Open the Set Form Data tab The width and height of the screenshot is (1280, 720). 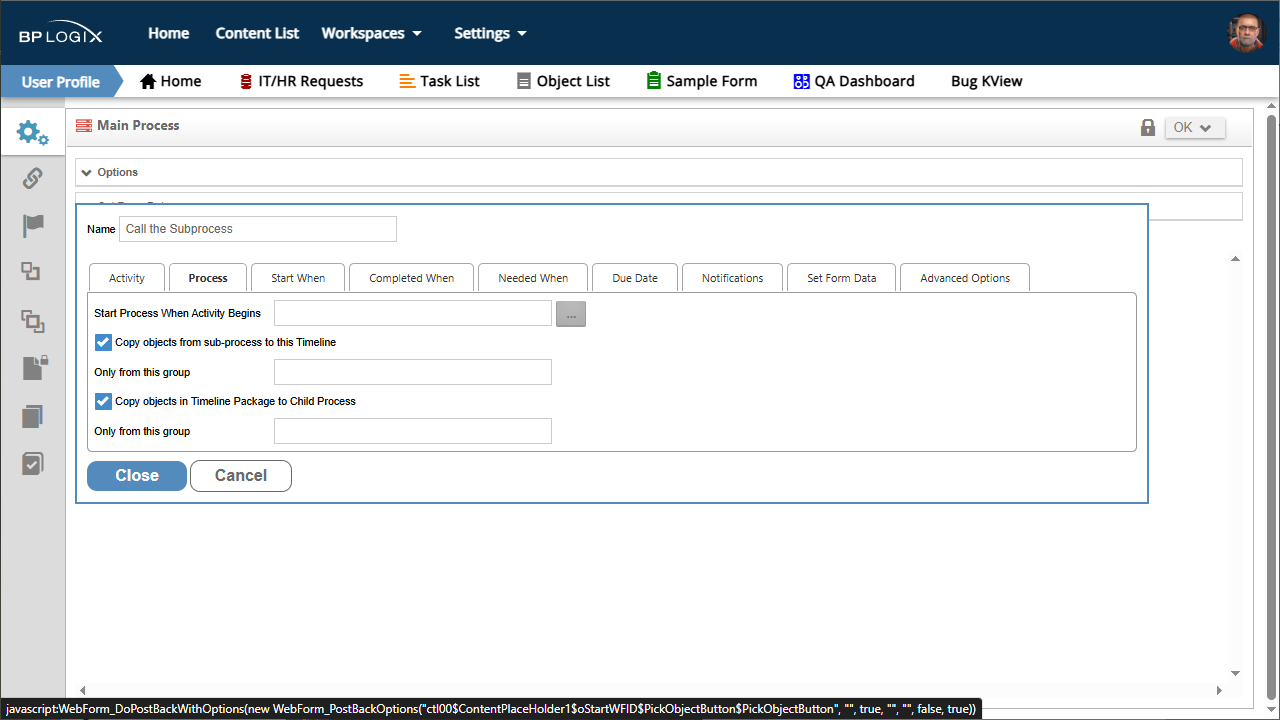click(842, 278)
